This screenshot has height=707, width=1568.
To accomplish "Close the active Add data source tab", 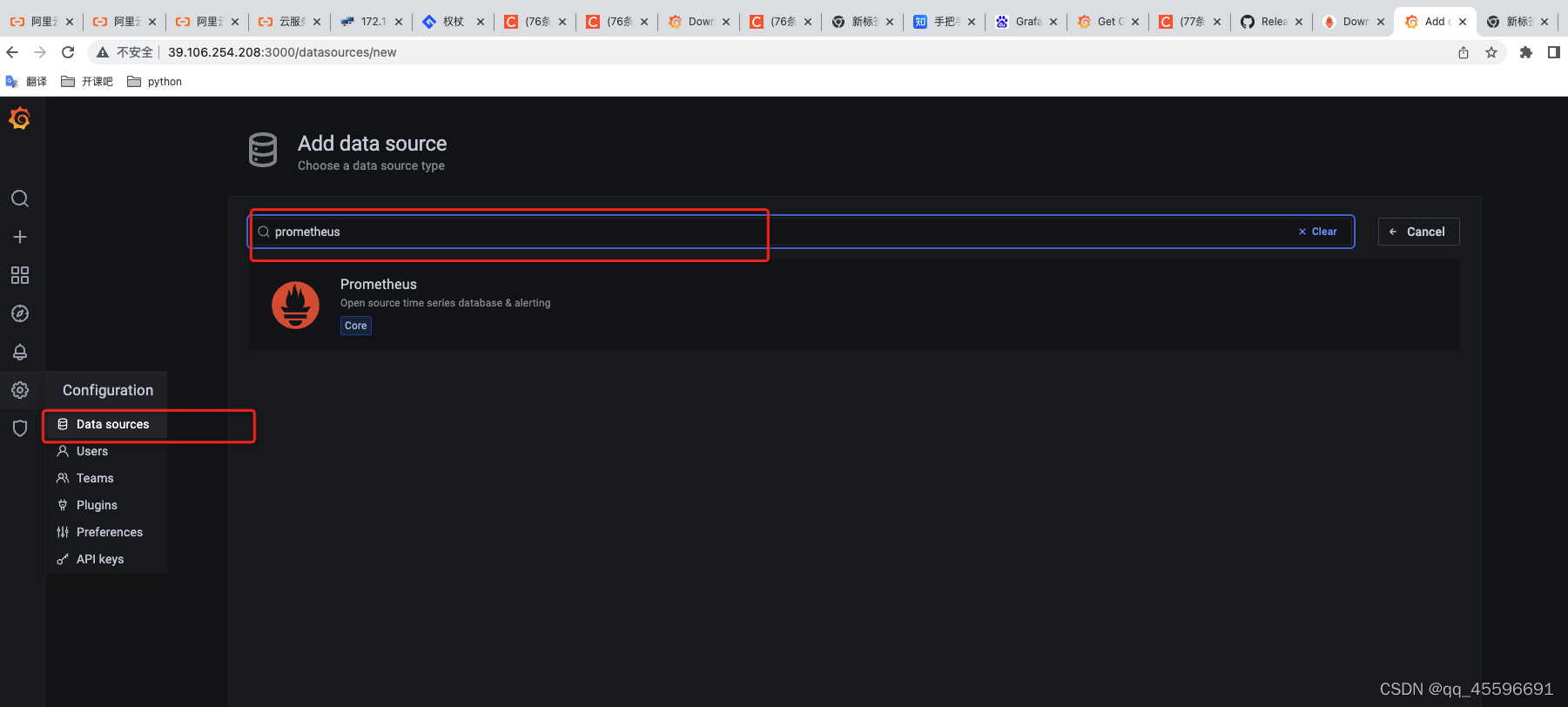I will 1463,22.
